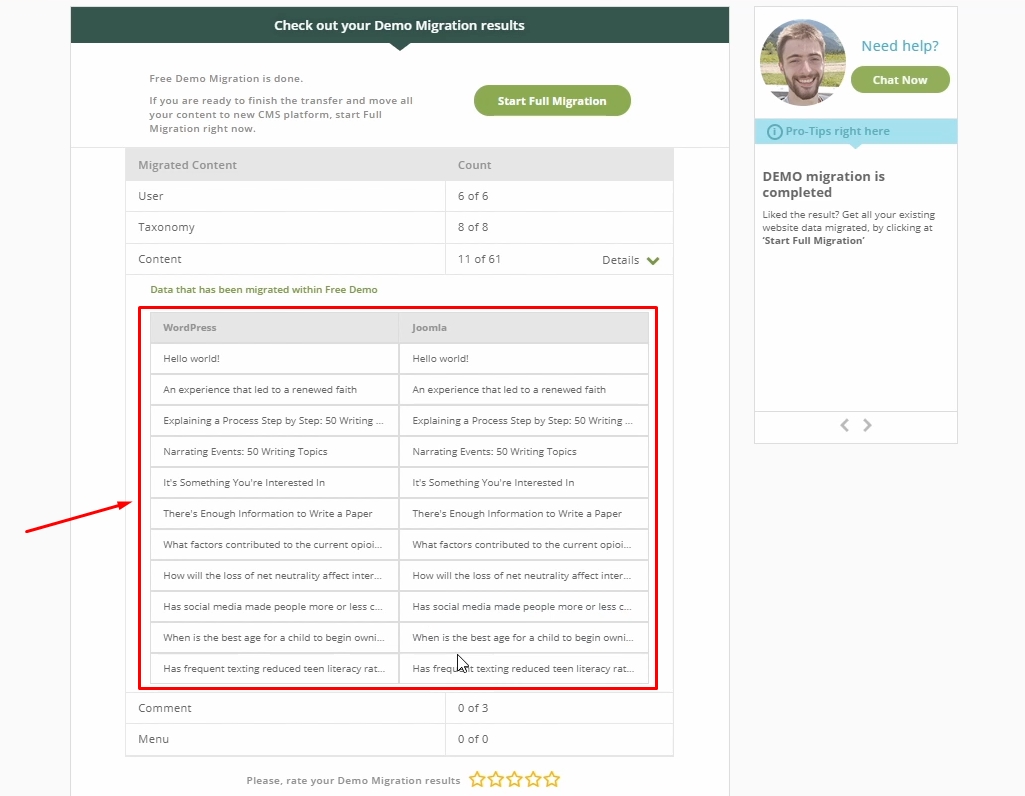Click the 'Free Demo Migration is done.' message
The width and height of the screenshot is (1025, 796).
(226, 78)
